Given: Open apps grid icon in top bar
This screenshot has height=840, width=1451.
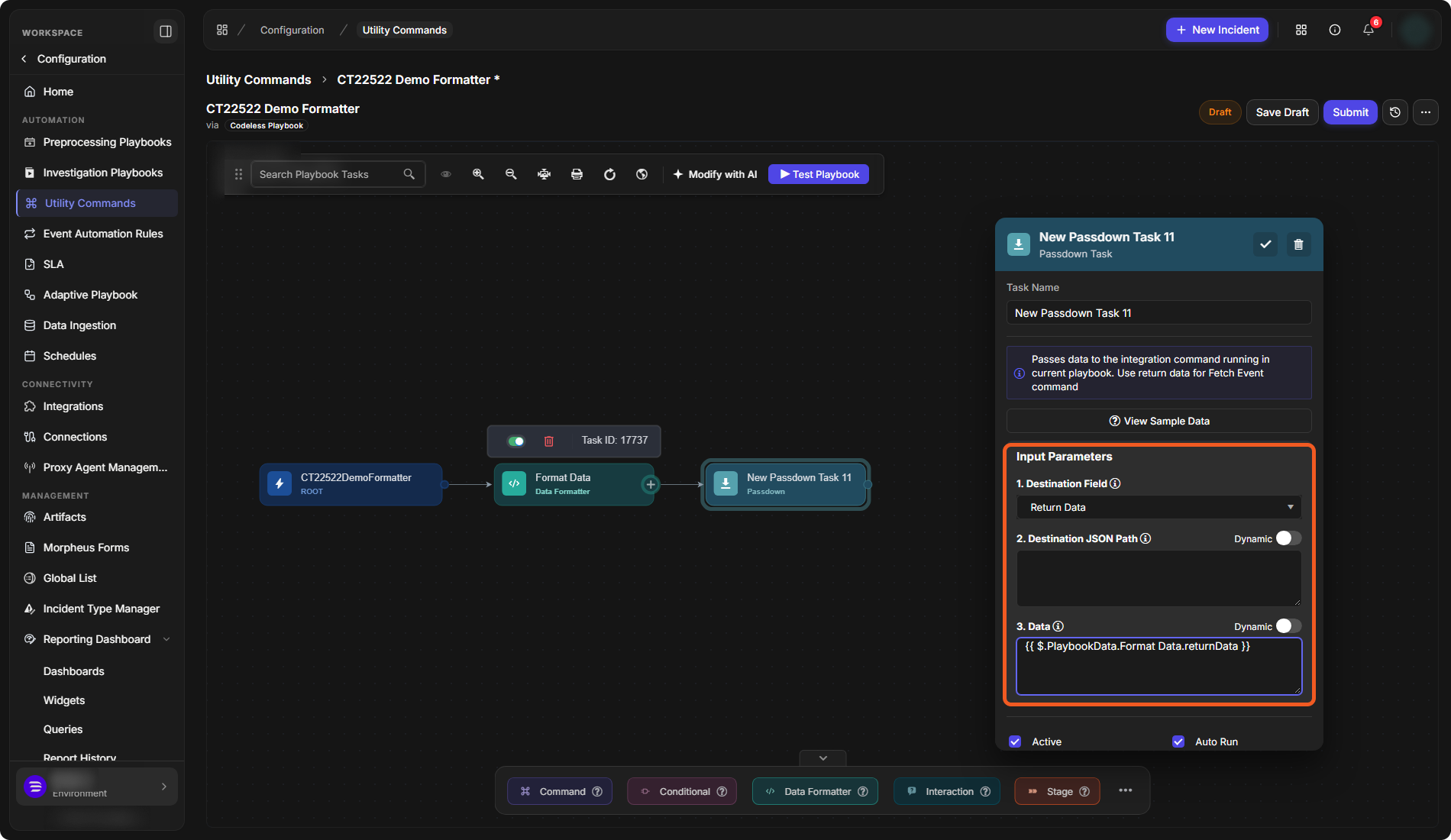Looking at the screenshot, I should pos(1301,30).
